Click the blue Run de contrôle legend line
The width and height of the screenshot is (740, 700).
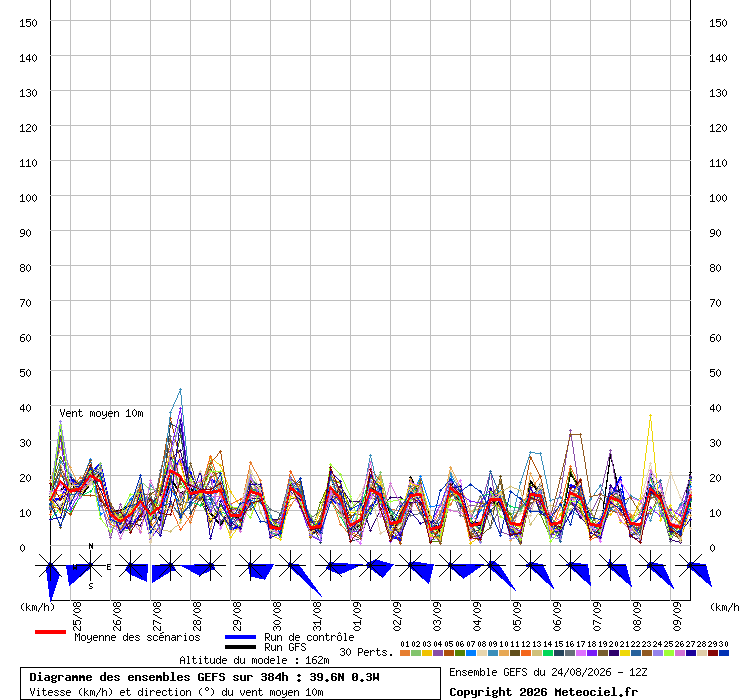pos(240,637)
